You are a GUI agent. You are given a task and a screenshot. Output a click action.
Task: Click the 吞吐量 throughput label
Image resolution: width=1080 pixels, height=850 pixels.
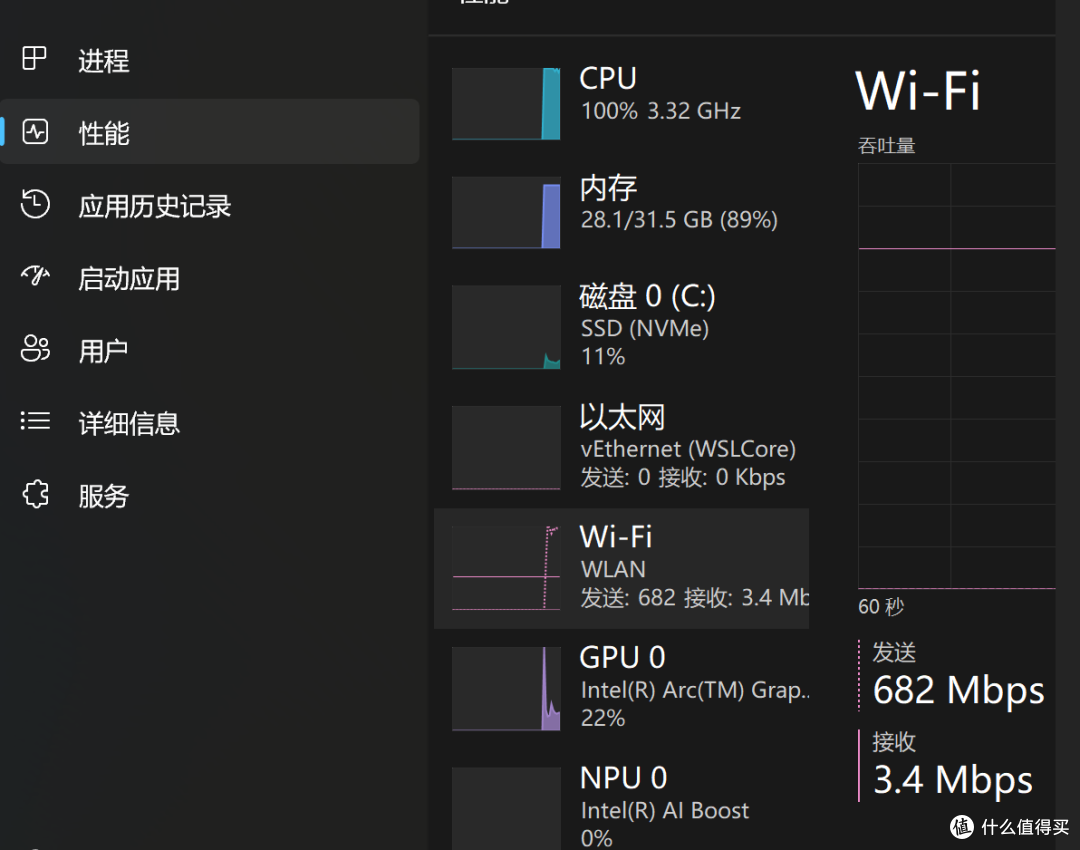tap(886, 146)
